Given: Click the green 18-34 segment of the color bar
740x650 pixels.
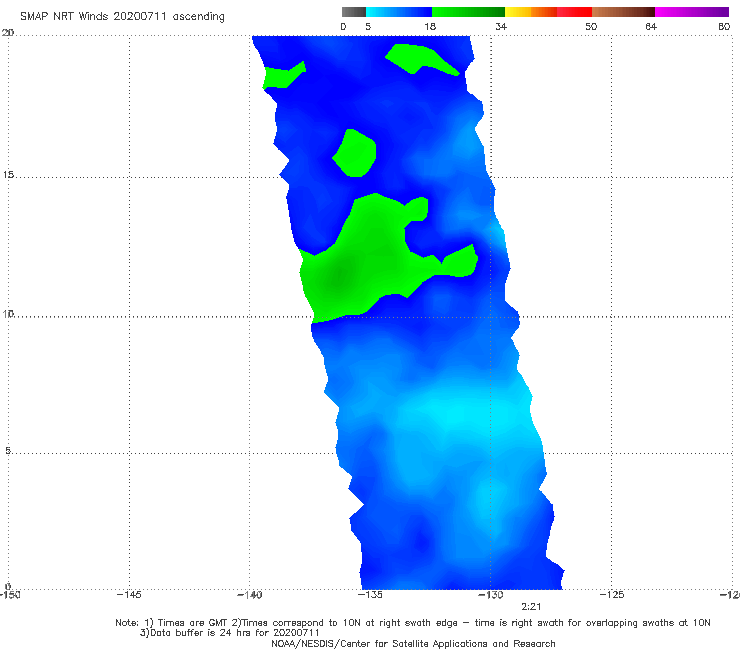Looking at the screenshot, I should pos(468,12).
